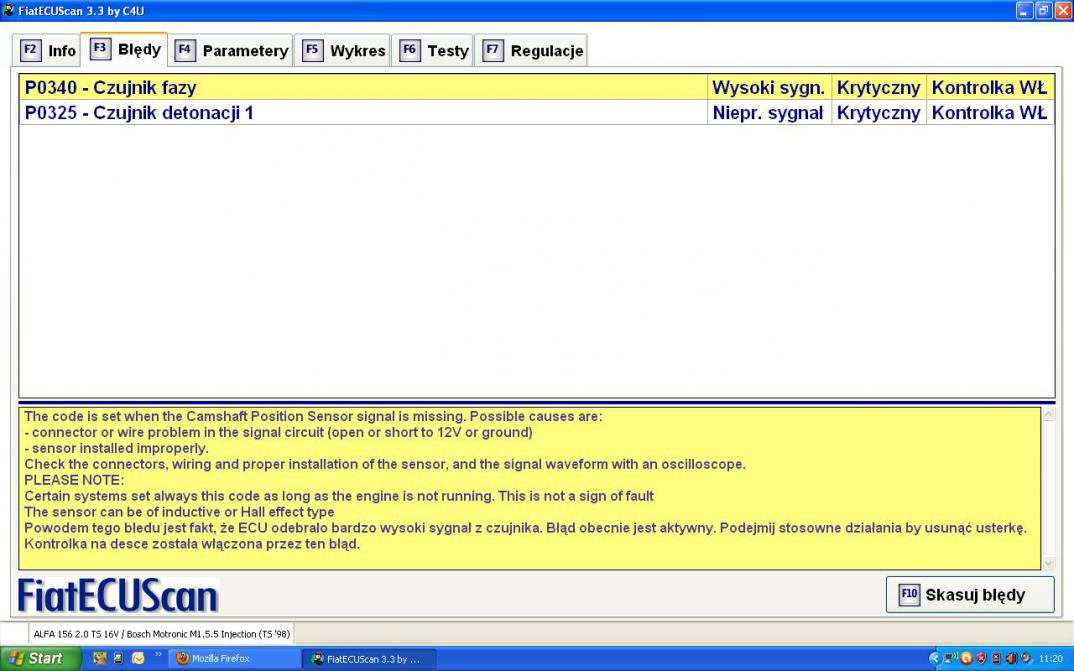This screenshot has height=671, width=1074.
Task: Click Krytyczny in the P0325 row
Action: pyautogui.click(x=878, y=112)
